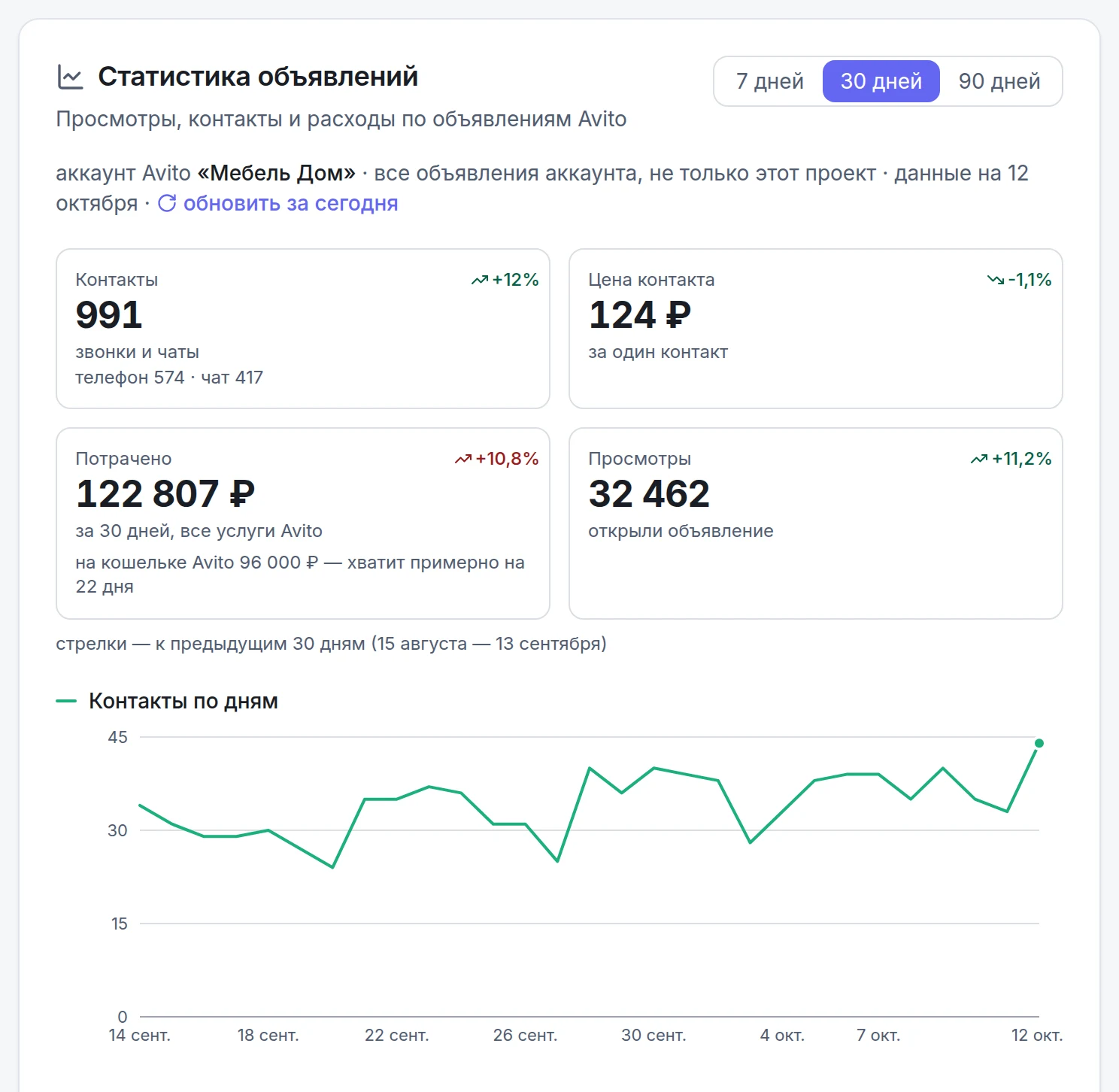Click the "обновить за сегодня" link
Screen dimensions: 1119x1092
pyautogui.click(x=290, y=203)
